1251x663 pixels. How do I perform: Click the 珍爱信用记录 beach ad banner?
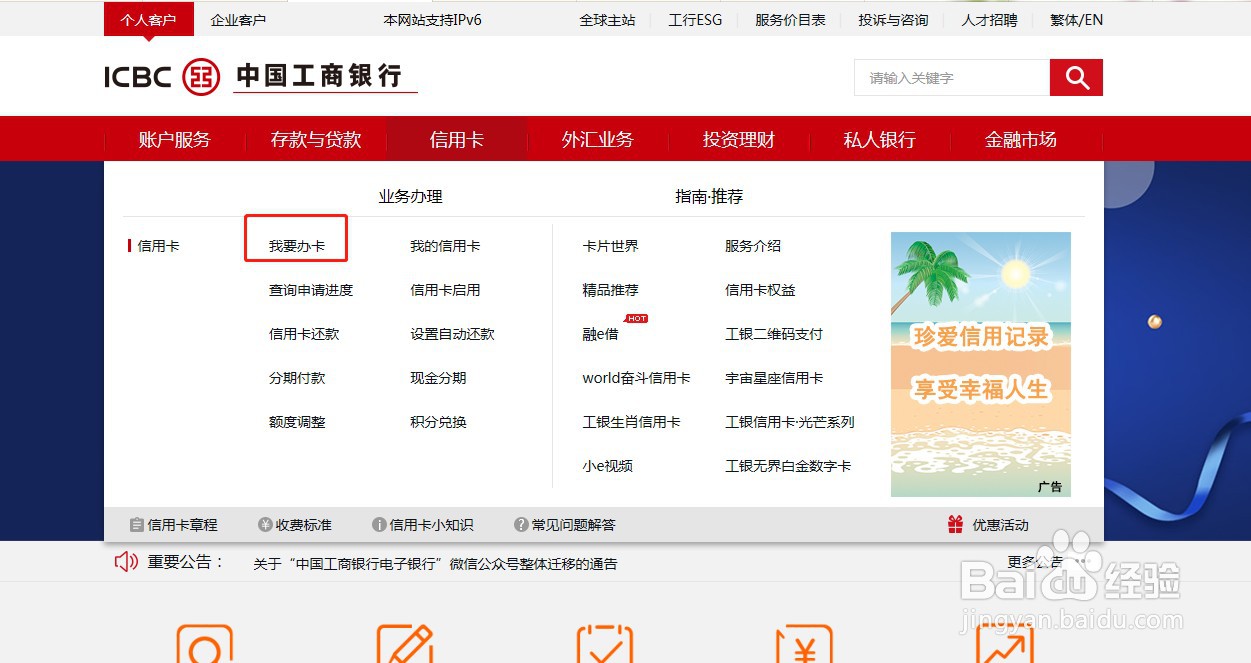[981, 364]
